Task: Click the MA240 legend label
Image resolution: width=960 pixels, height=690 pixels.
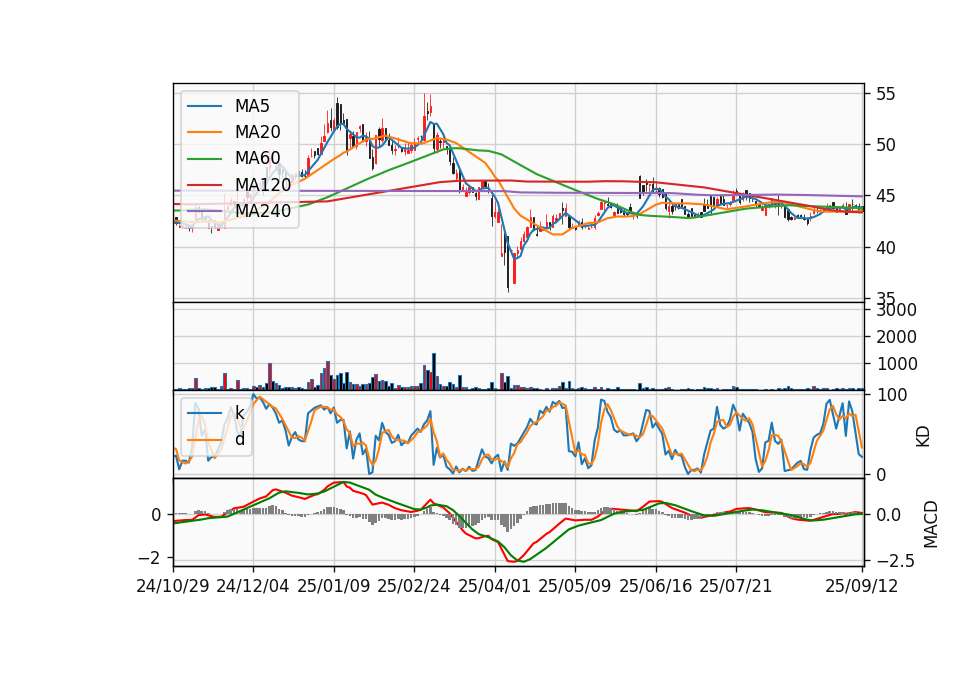Action: coord(263,211)
